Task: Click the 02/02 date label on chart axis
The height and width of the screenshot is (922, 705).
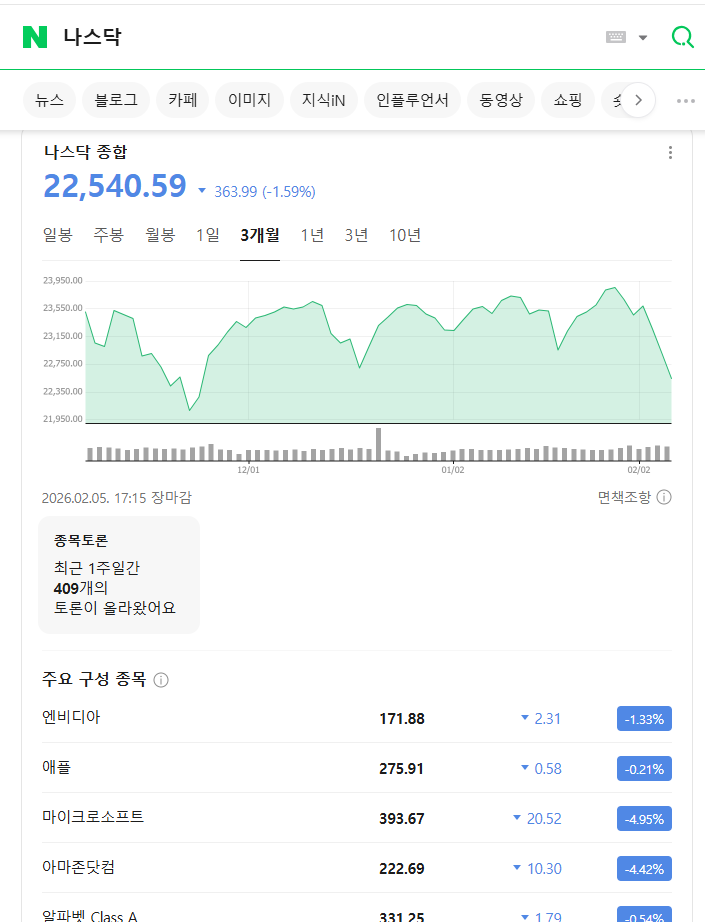Action: click(639, 470)
